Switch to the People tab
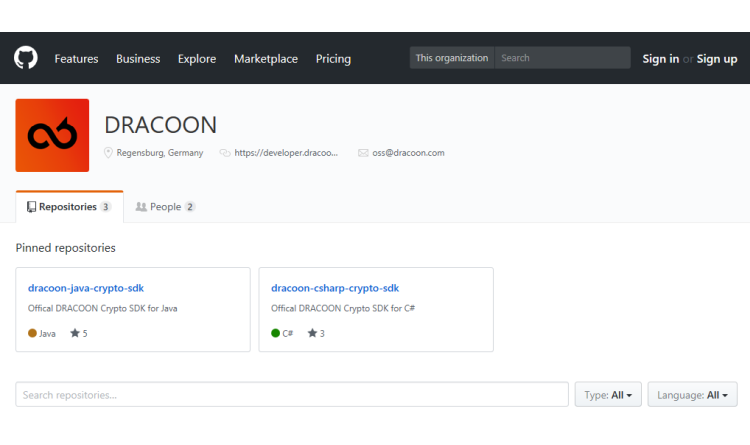 (165, 207)
